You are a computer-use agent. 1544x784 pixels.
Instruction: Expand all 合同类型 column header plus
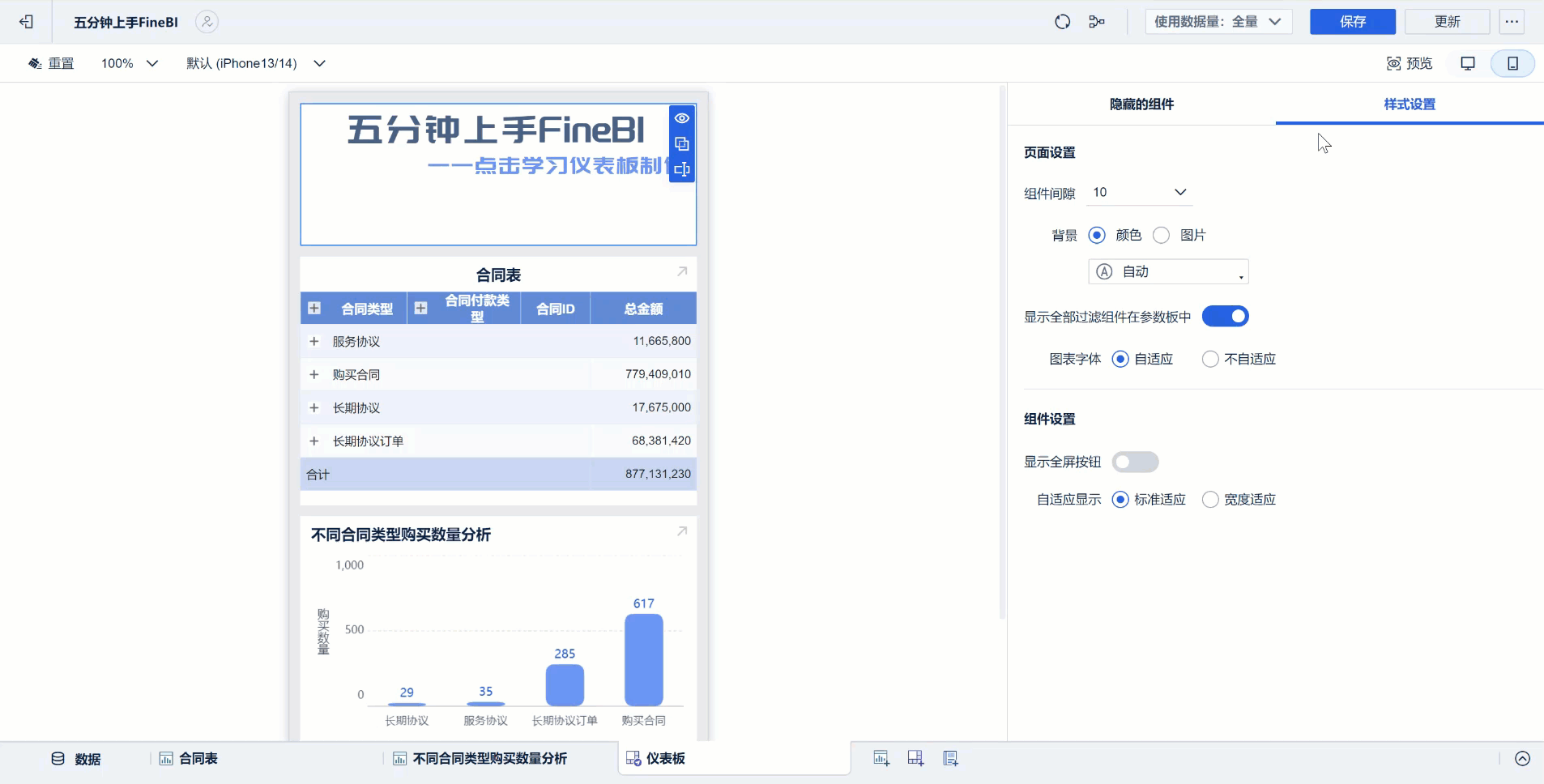[314, 308]
